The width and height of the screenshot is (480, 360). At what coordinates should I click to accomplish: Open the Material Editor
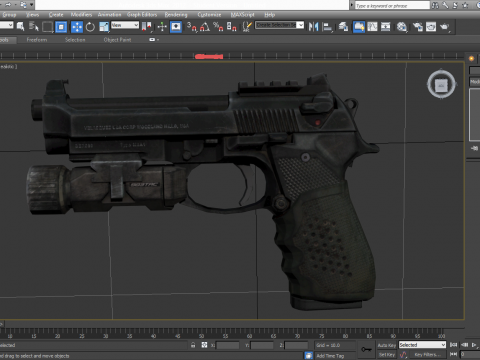(402, 27)
